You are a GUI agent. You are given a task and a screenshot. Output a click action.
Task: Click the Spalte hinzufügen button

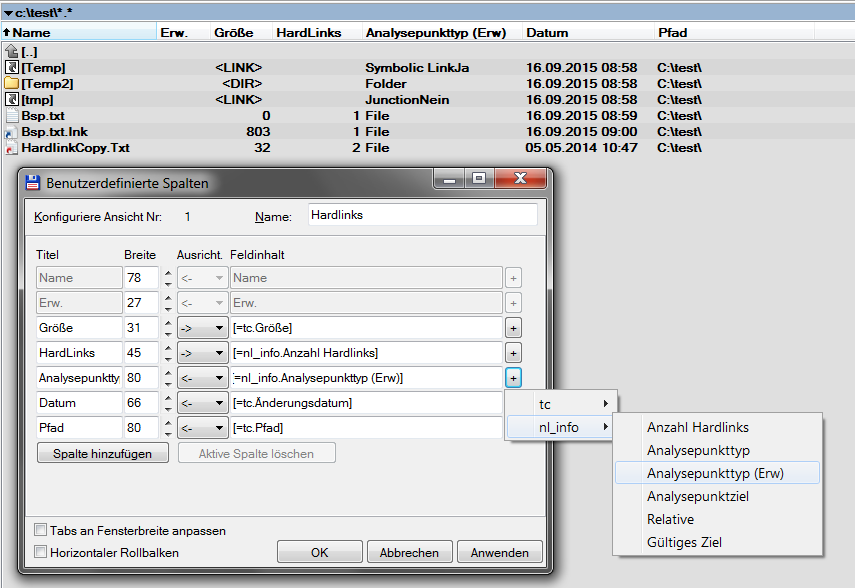tap(103, 453)
